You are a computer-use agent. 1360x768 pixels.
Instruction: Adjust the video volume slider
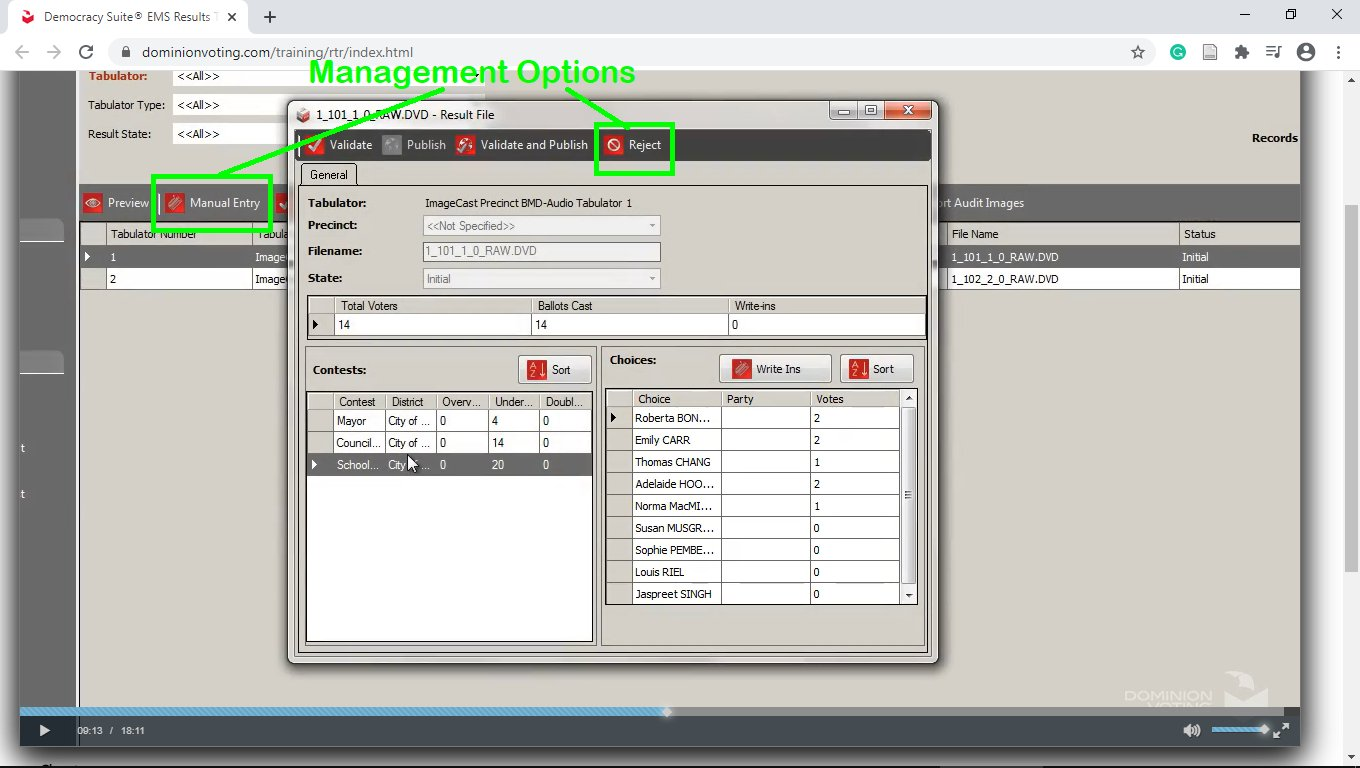click(1240, 729)
